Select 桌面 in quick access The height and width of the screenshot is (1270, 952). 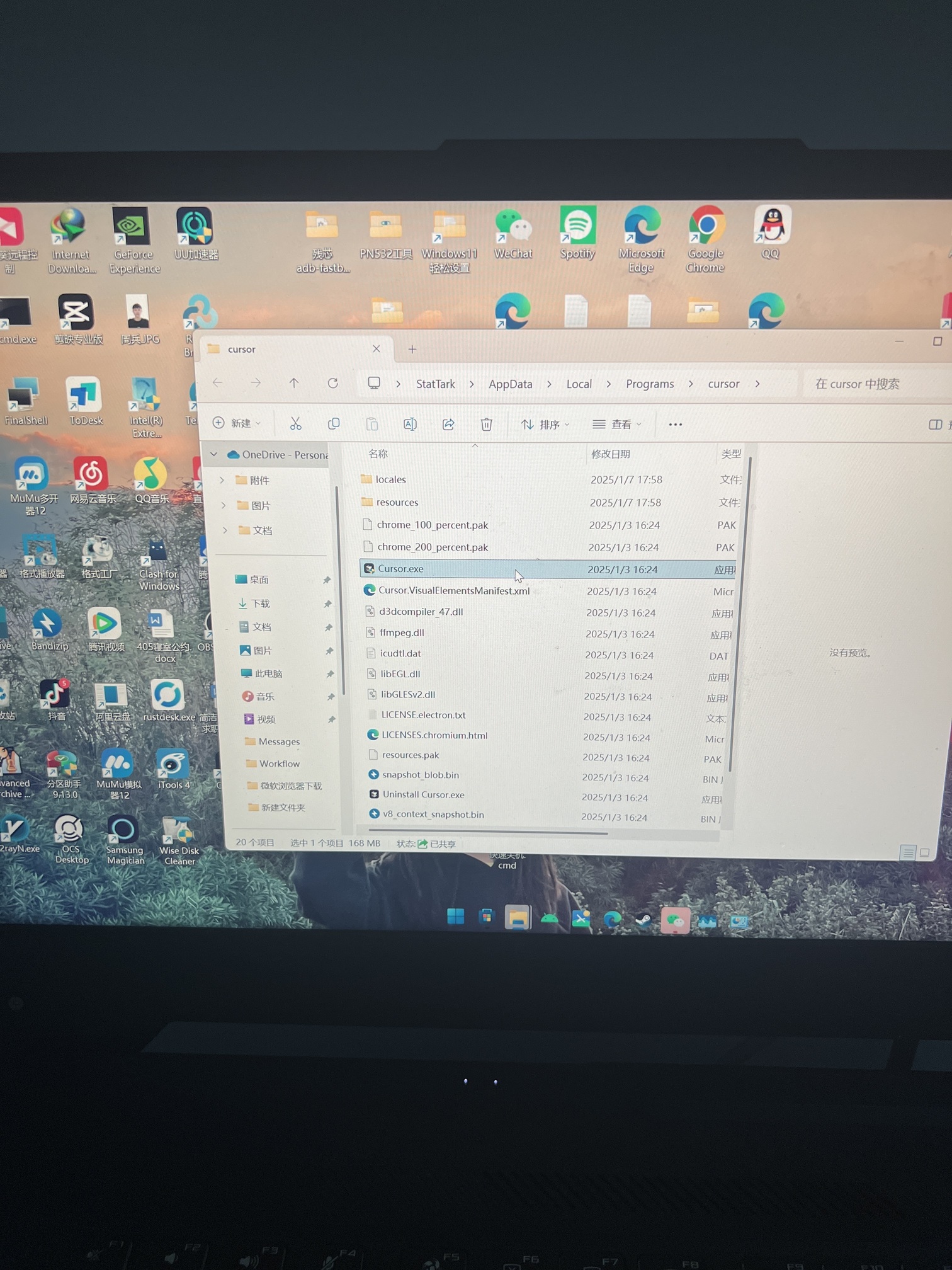[258, 580]
